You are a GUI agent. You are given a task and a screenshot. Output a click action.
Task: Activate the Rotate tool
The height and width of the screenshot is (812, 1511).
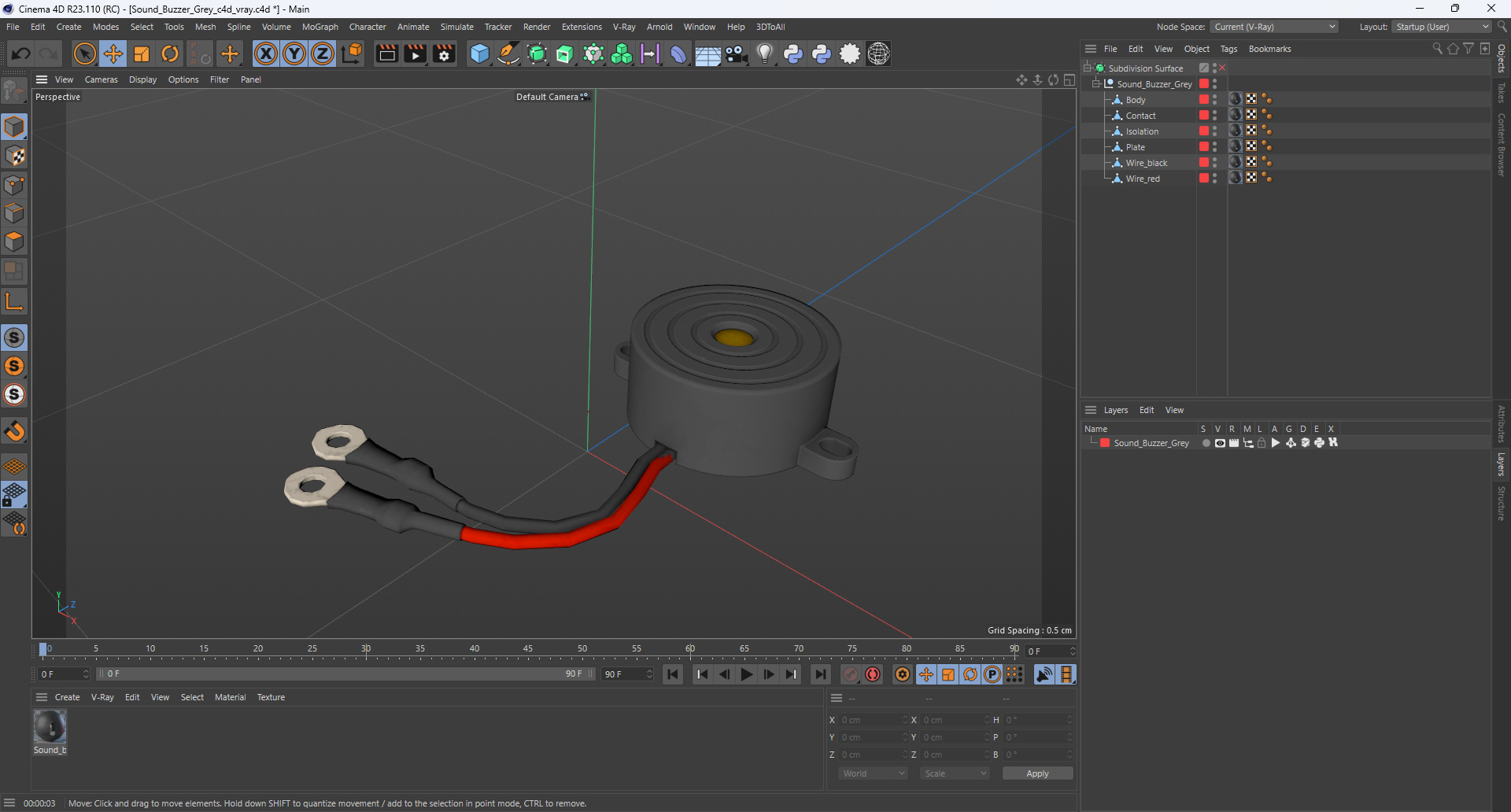coord(170,54)
